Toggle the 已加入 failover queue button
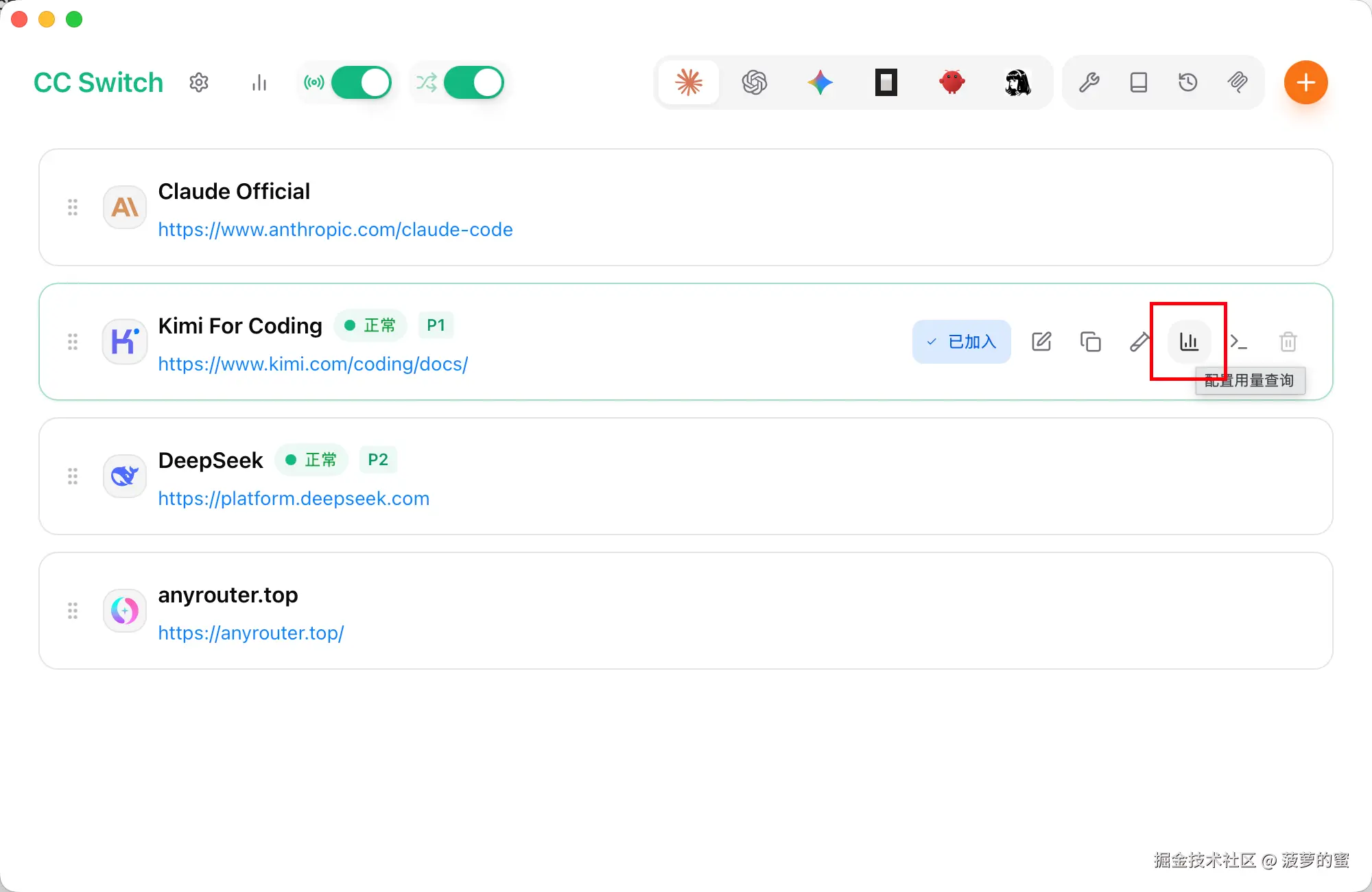Screen dimensions: 1372x892 point(961,342)
